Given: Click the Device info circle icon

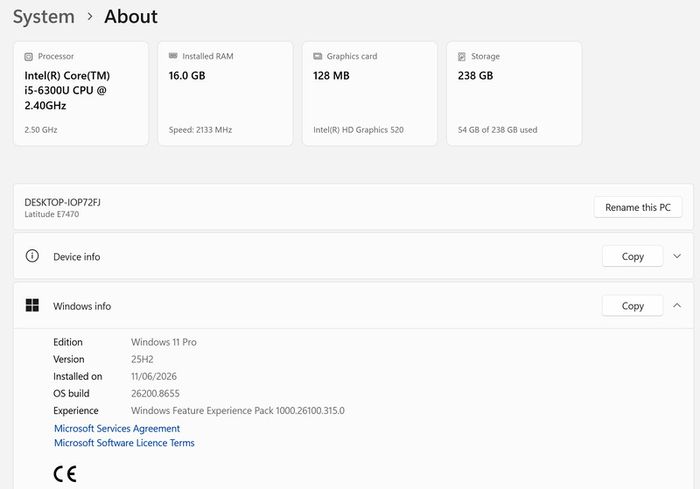Looking at the screenshot, I should [32, 256].
